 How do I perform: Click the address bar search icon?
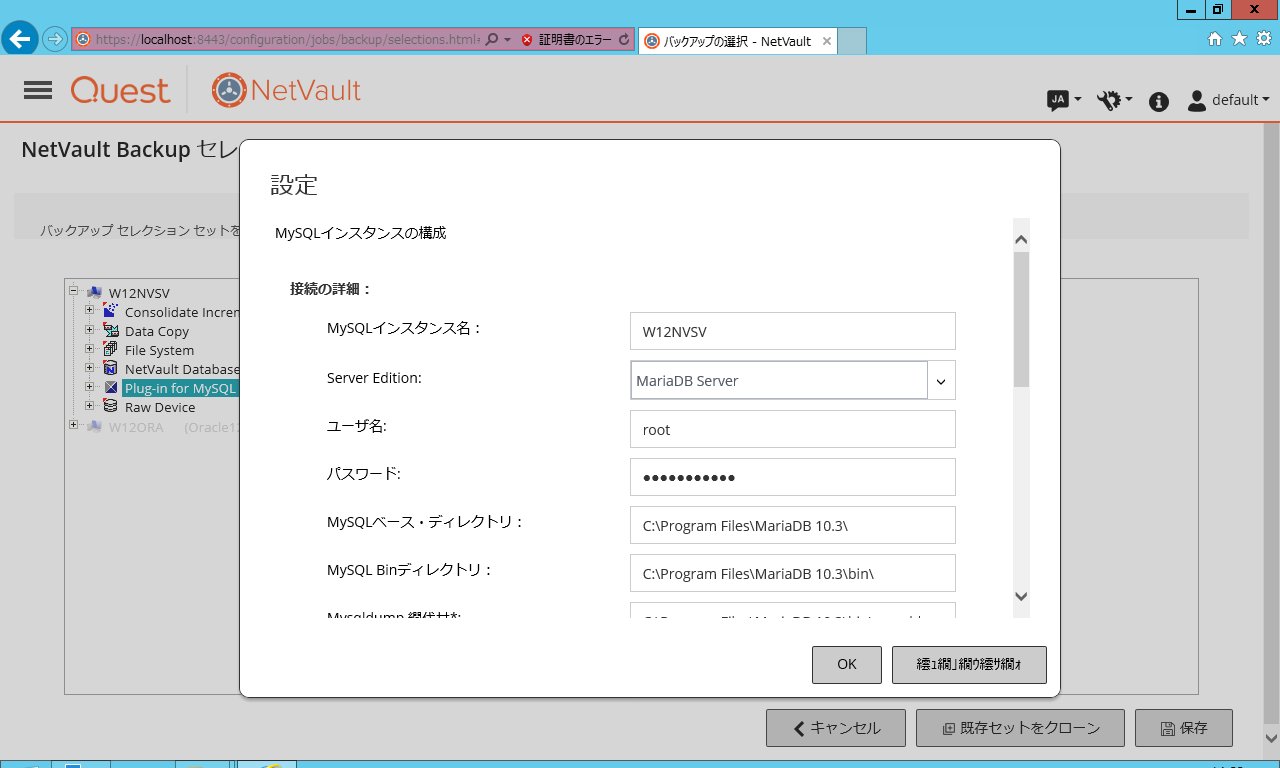(491, 40)
